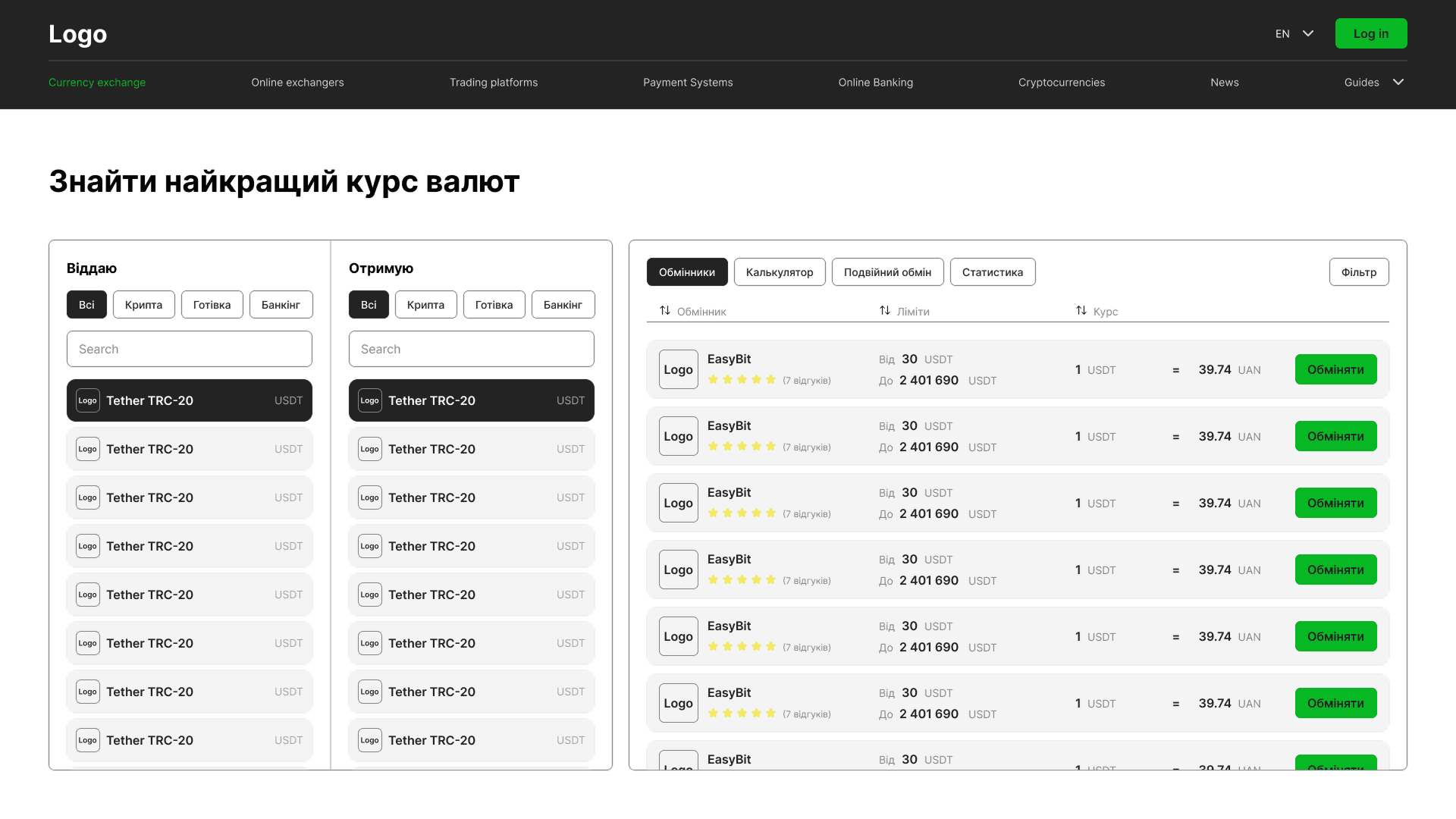Select Готівка filter under Отримую

494,305
